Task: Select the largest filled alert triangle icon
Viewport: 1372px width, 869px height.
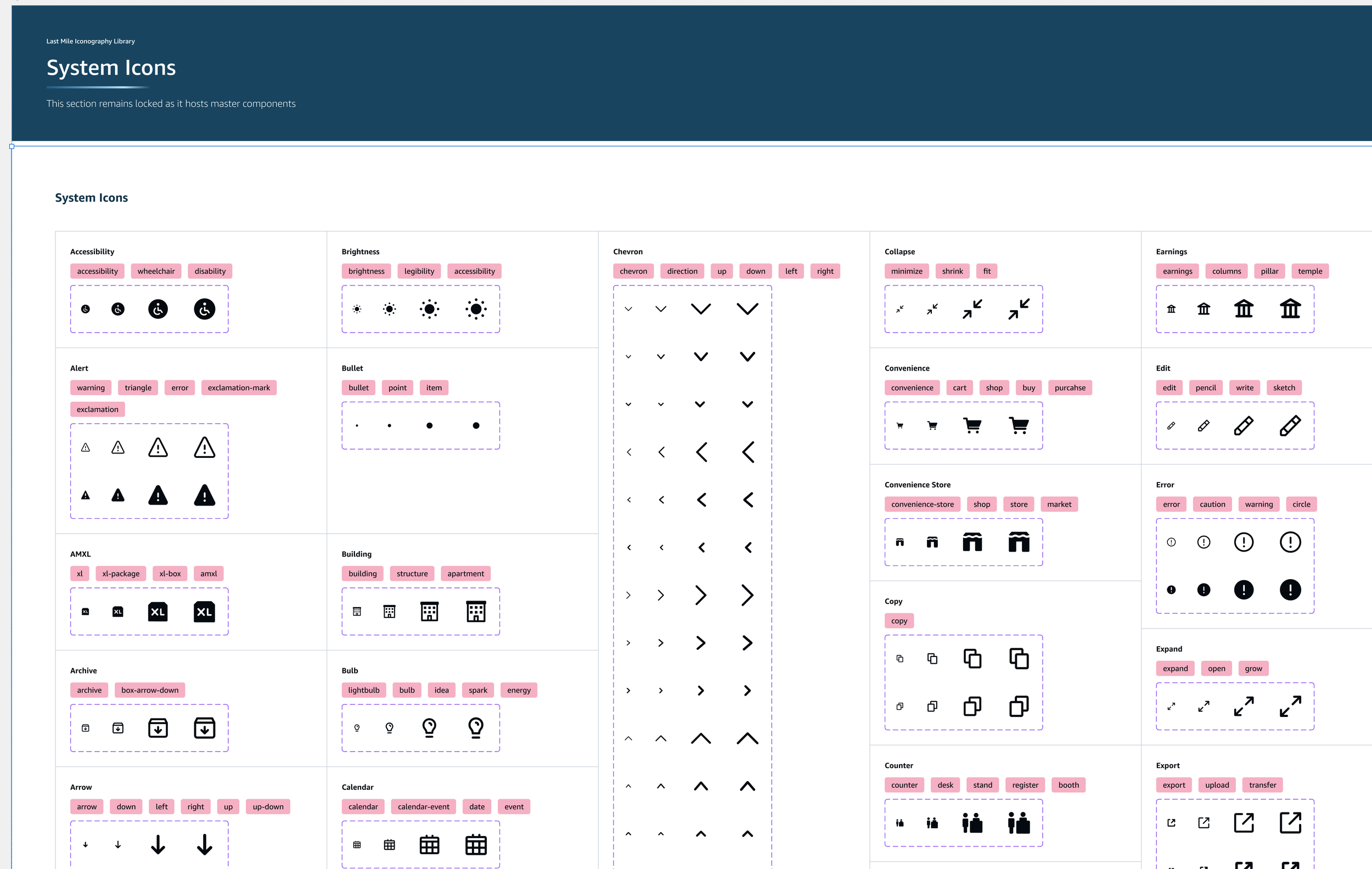Action: pos(205,495)
